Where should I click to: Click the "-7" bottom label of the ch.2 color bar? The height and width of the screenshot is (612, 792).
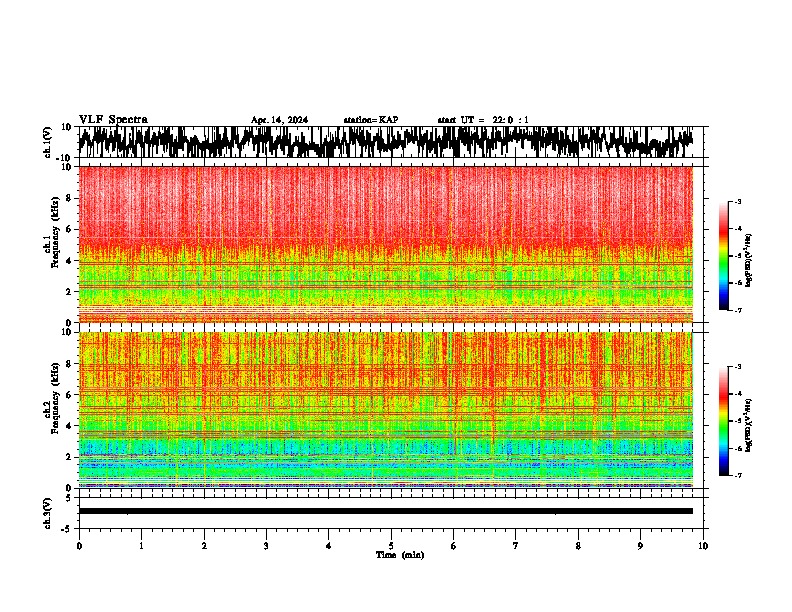[x=737, y=475]
